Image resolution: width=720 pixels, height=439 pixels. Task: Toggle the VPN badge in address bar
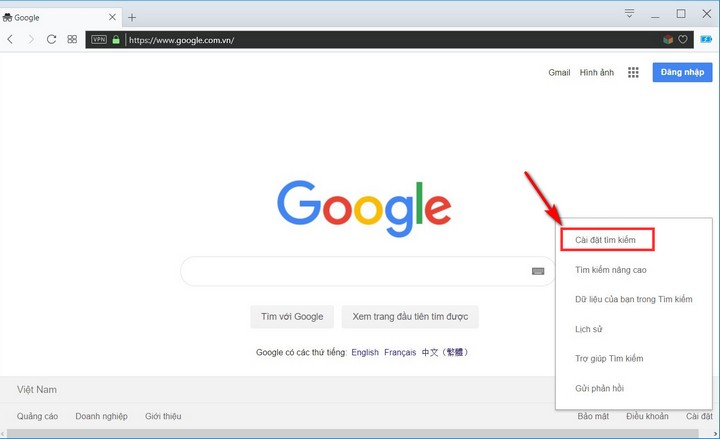pyautogui.click(x=99, y=40)
